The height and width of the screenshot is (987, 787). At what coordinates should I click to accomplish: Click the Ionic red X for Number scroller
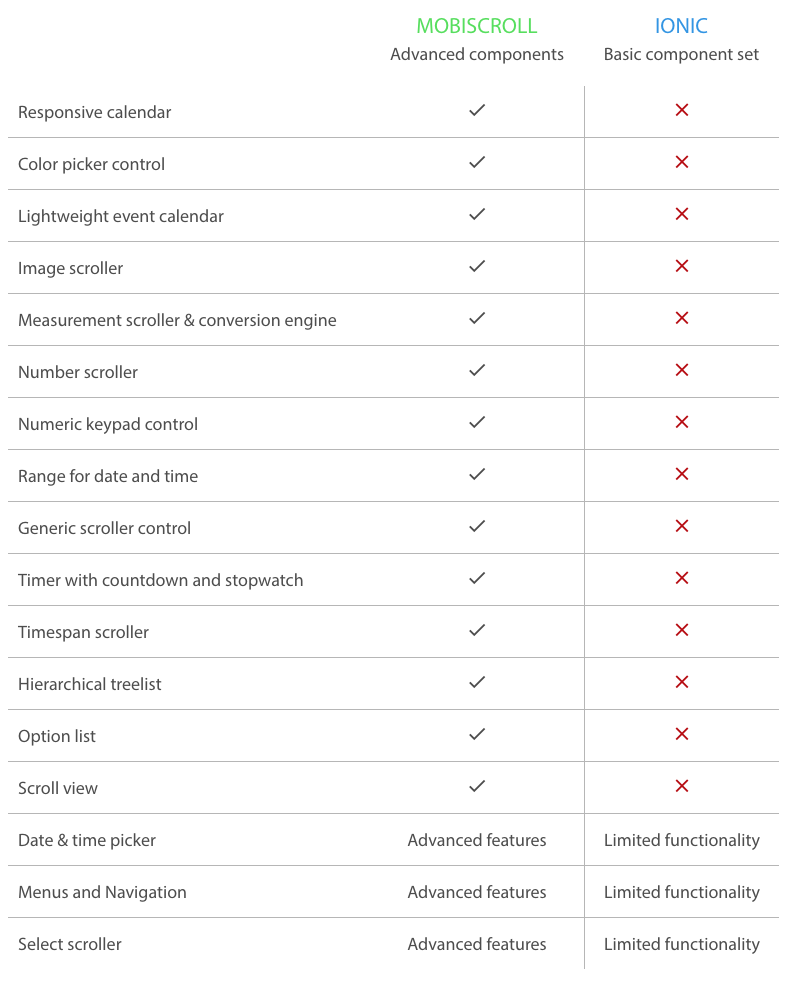click(682, 370)
